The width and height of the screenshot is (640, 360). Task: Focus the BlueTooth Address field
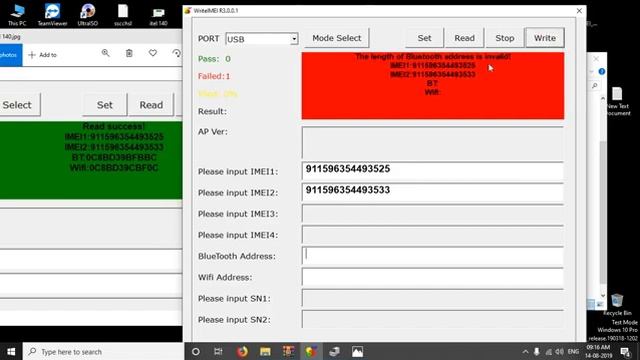433,256
